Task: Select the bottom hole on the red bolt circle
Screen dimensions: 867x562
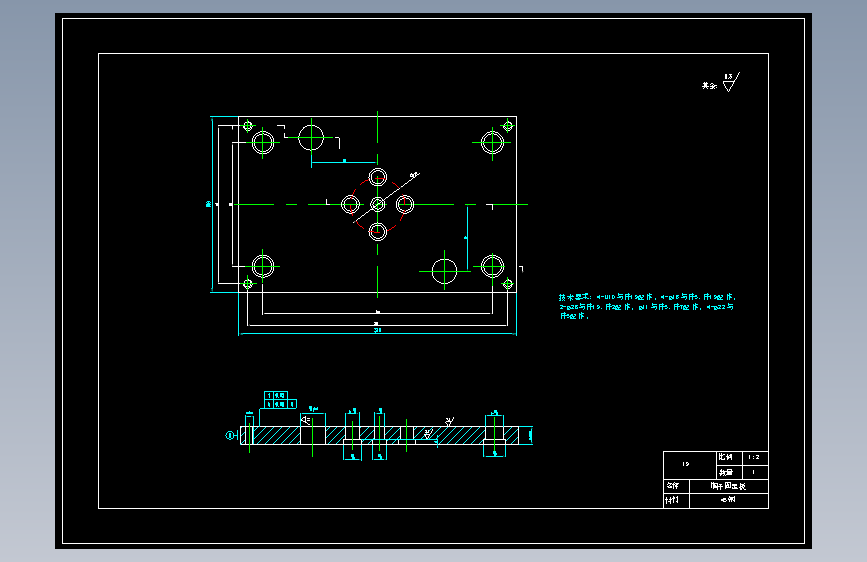Action: click(378, 232)
